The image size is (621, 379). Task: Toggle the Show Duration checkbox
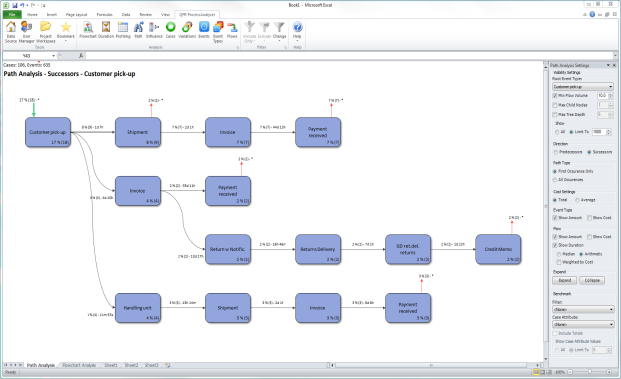point(555,245)
